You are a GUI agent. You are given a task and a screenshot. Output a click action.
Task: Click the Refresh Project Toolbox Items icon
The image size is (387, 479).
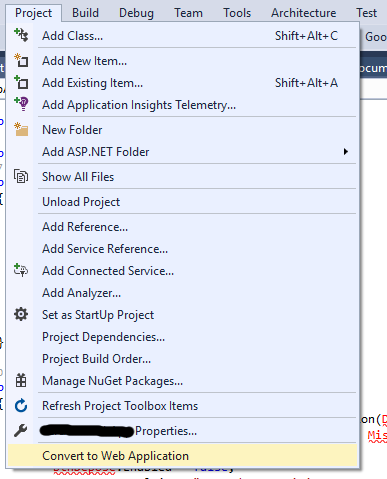tap(21, 406)
